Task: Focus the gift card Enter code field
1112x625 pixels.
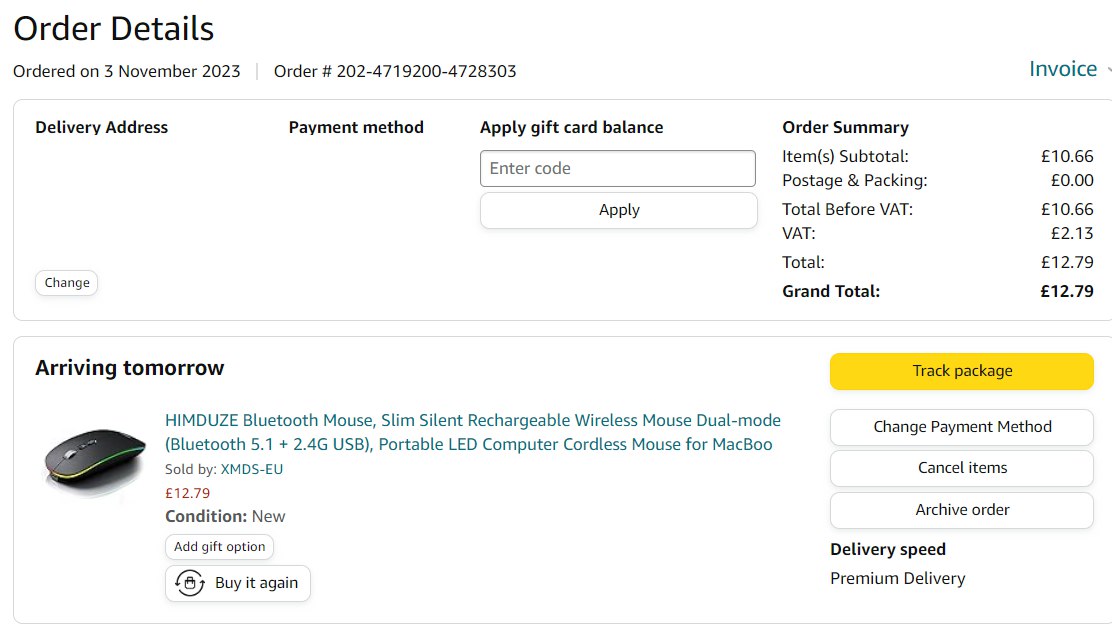Action: click(618, 168)
